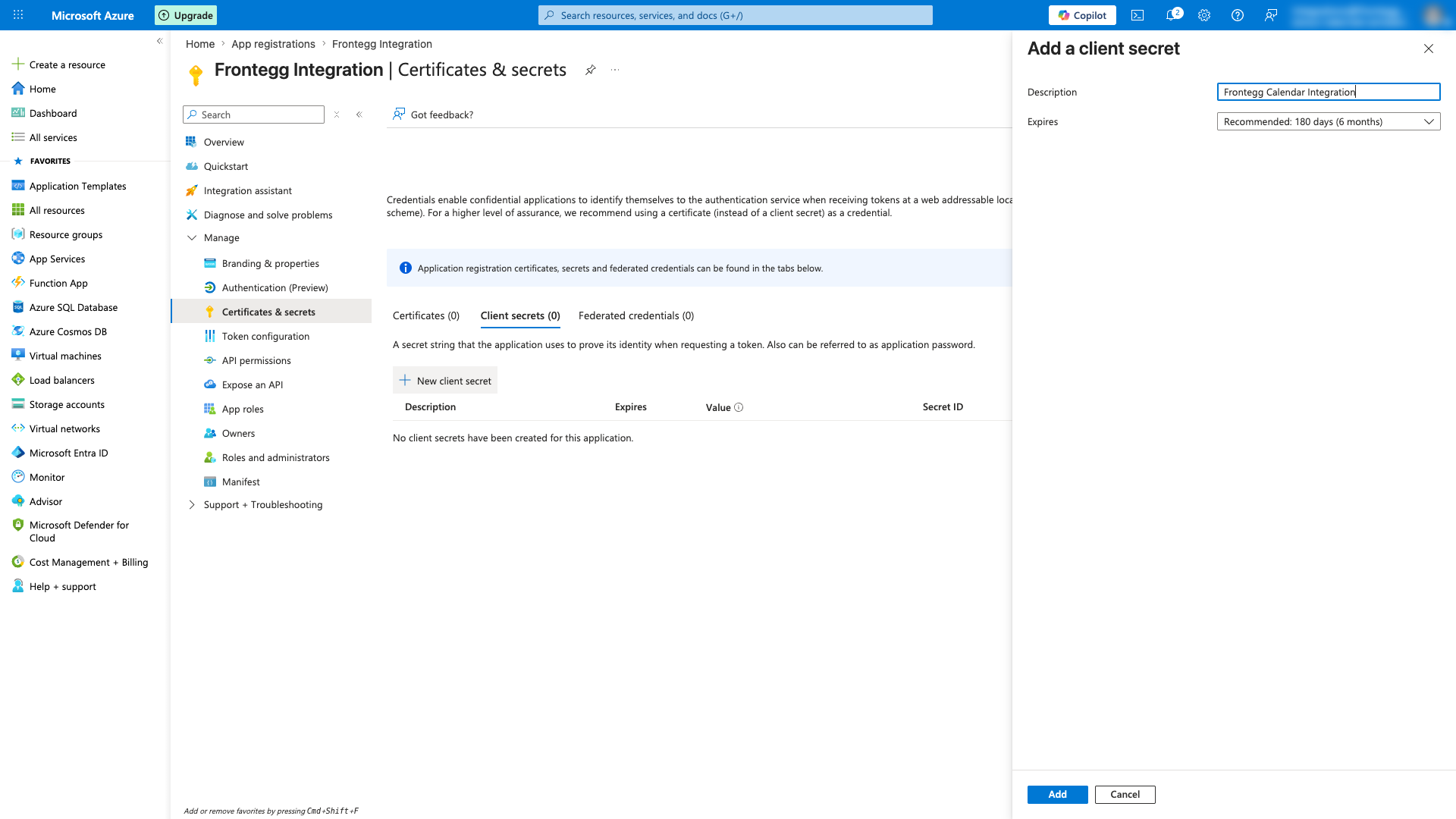The height and width of the screenshot is (819, 1456).
Task: Click the info icon next to Value column
Action: point(739,407)
